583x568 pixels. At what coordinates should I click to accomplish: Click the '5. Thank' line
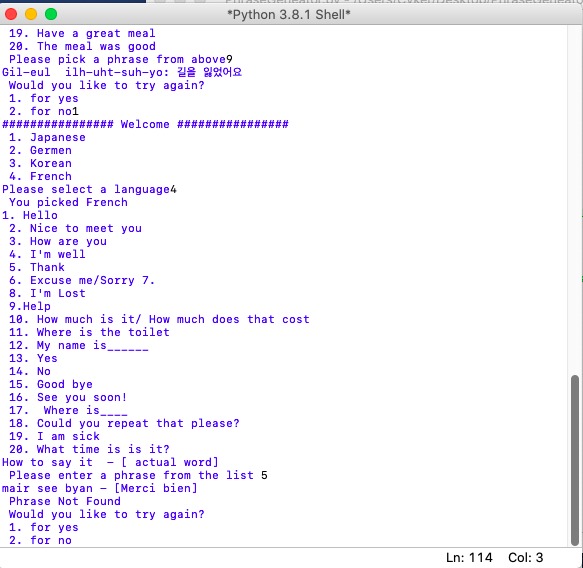[37, 267]
